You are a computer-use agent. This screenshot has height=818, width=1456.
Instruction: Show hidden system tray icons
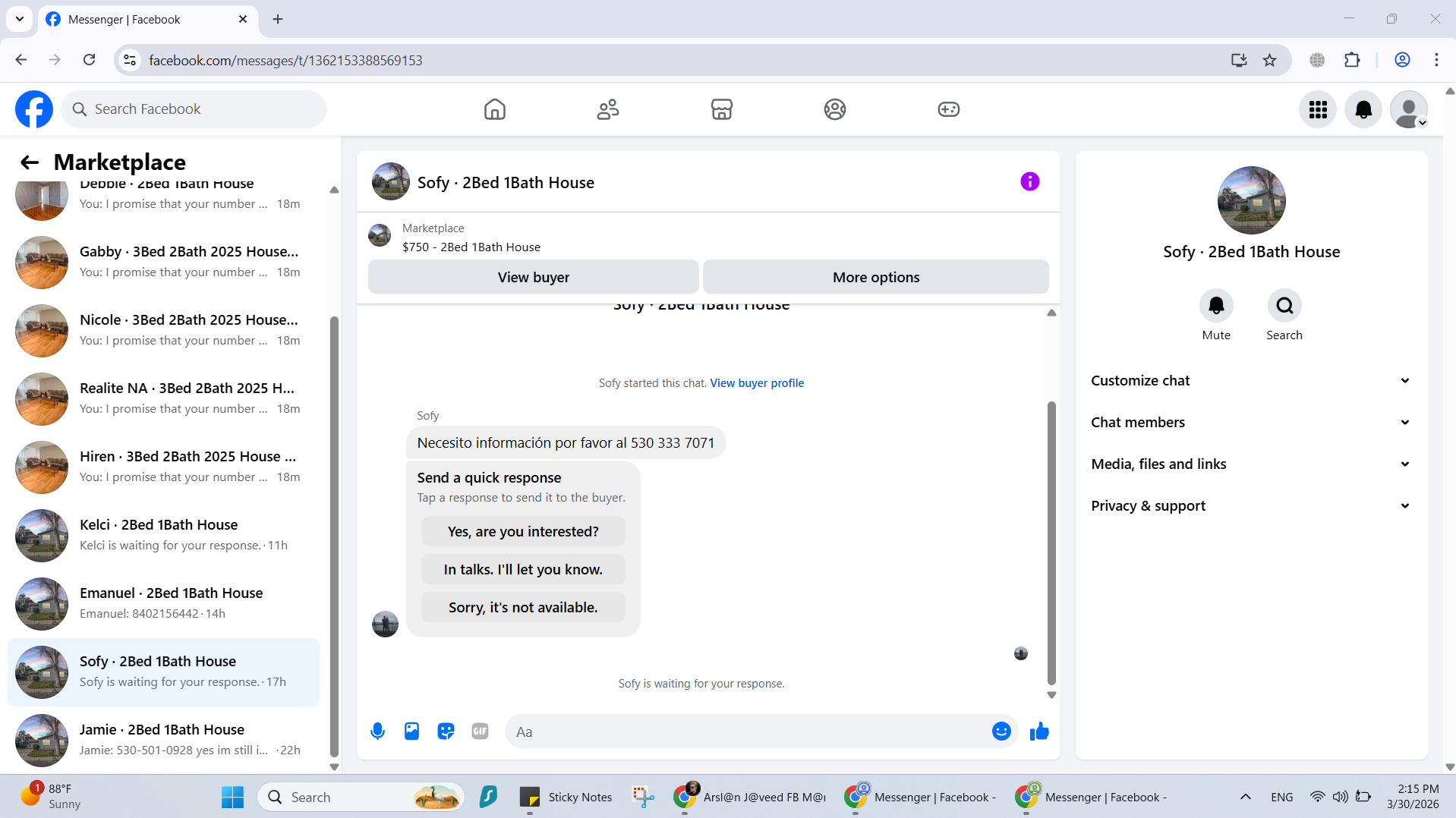pyautogui.click(x=1245, y=797)
